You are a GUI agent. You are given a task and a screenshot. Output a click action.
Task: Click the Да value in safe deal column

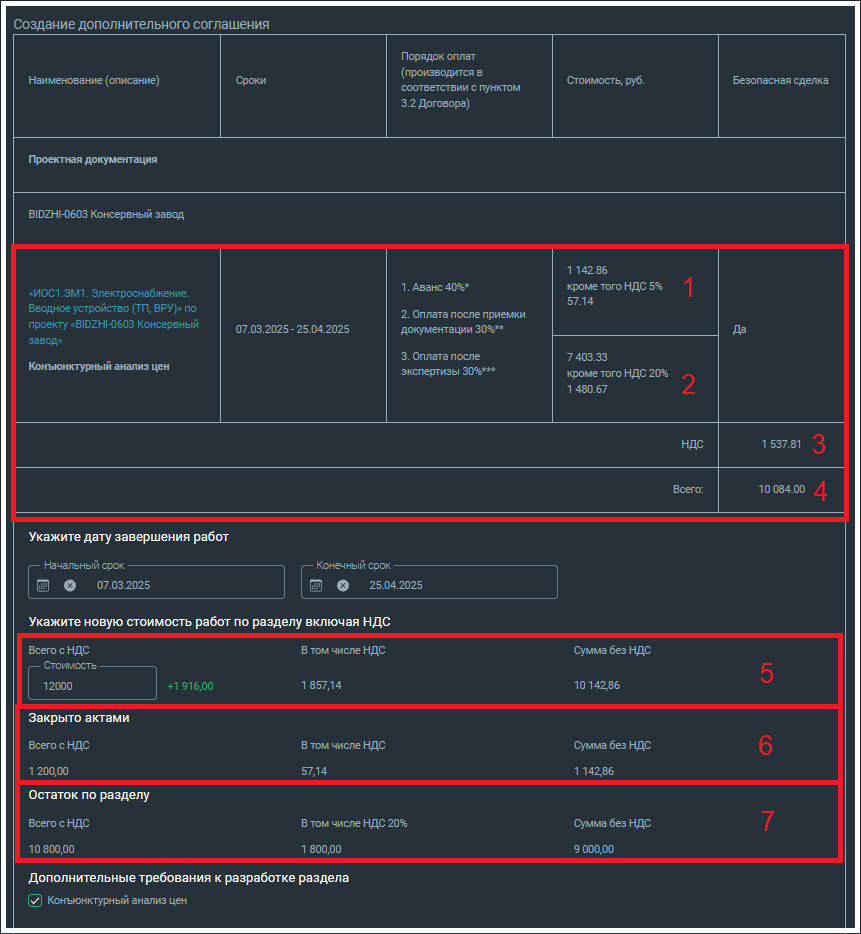(739, 328)
